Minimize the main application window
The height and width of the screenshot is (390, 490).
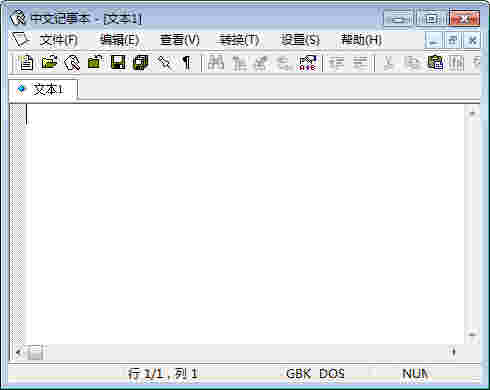coord(398,18)
